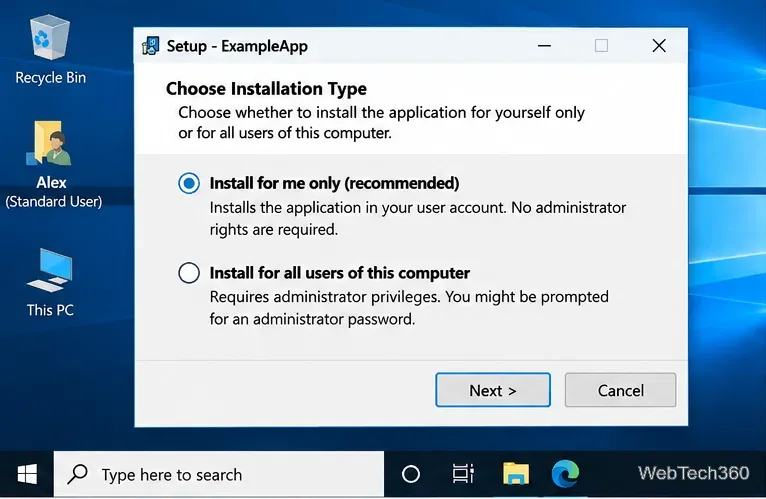Cancel the ExampleApp setup

620,390
